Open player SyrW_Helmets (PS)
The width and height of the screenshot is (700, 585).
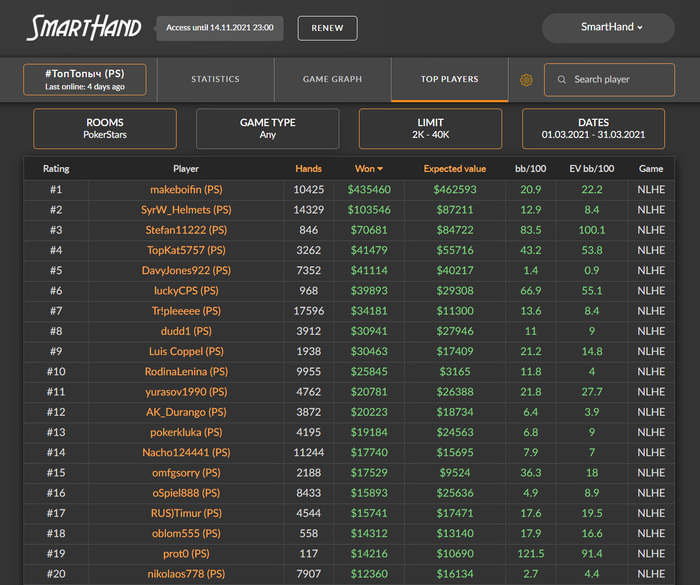pyautogui.click(x=186, y=210)
